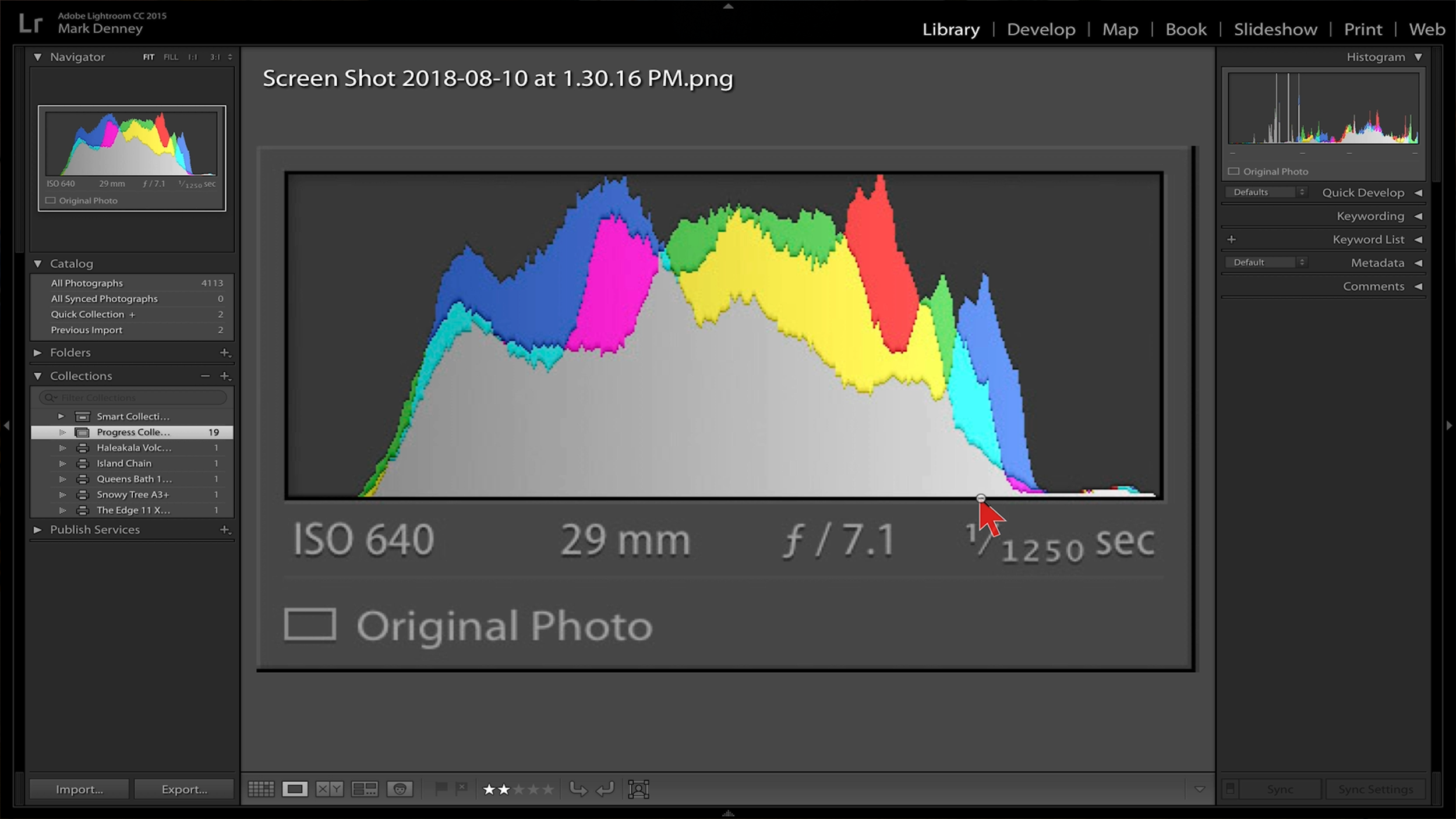Viewport: 1456px width, 819px height.
Task: Set Navigator zoom to FILL
Action: 171,57
